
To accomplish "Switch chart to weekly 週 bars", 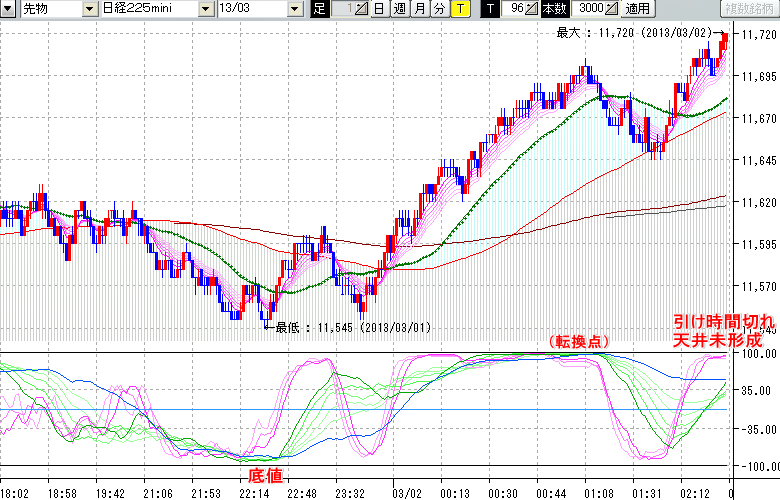I will click(x=400, y=9).
